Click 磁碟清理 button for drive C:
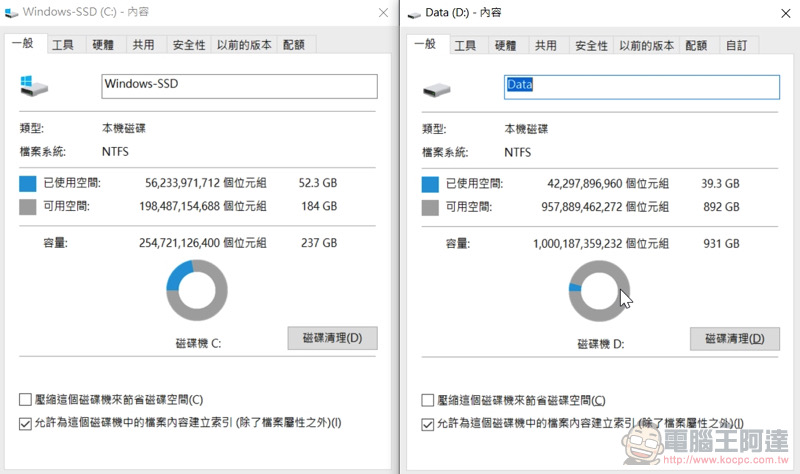The height and width of the screenshot is (474, 800). tap(332, 338)
